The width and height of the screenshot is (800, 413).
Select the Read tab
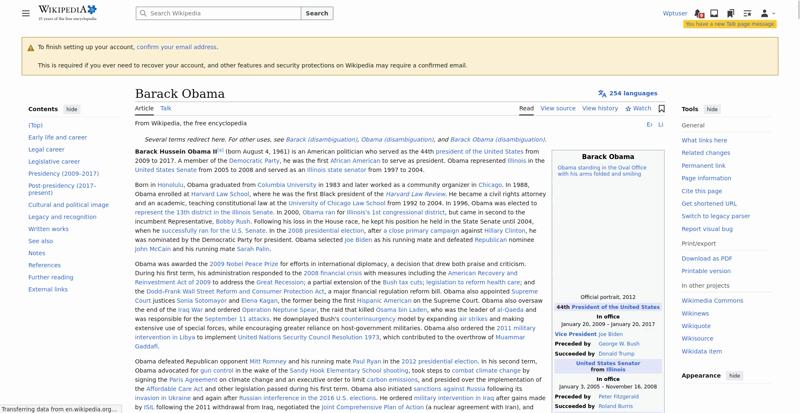tap(526, 108)
